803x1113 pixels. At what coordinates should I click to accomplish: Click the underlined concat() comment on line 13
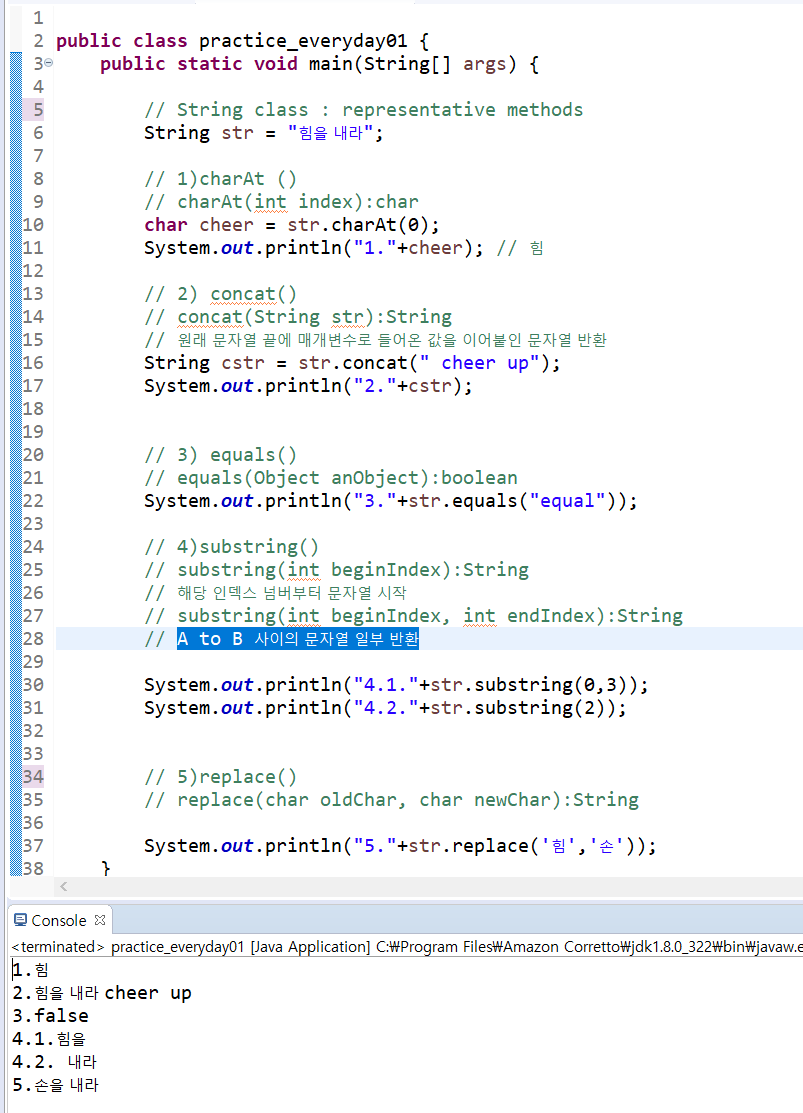pyautogui.click(x=253, y=294)
